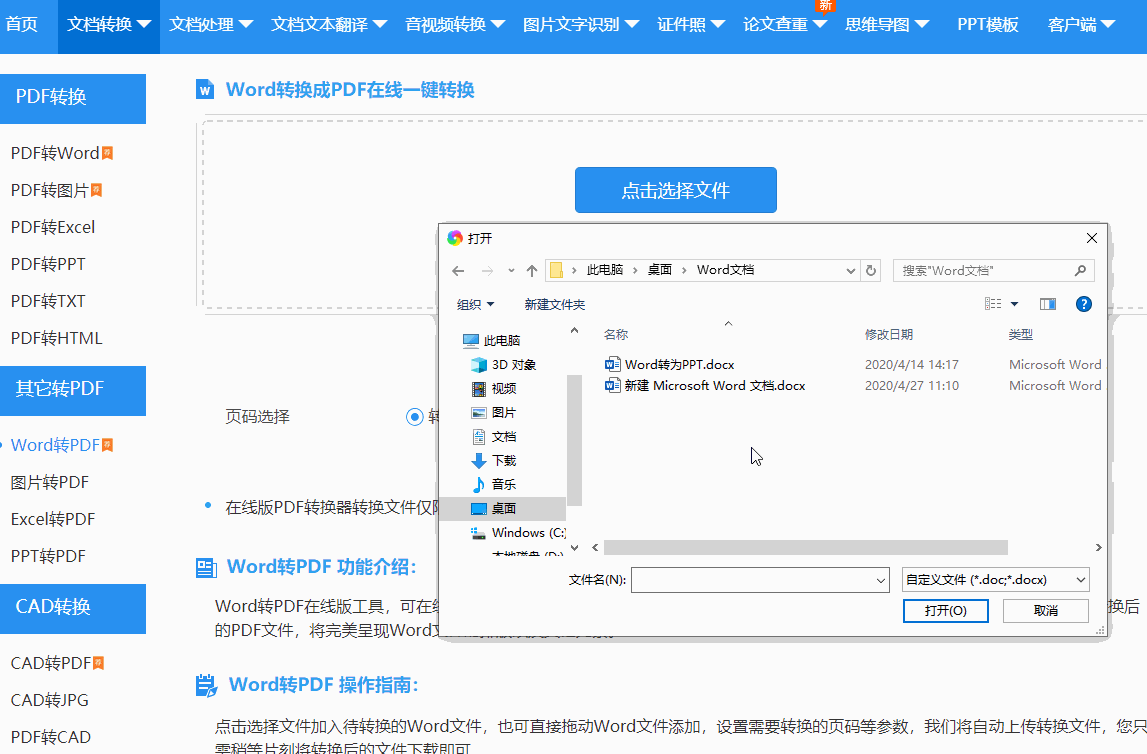Open PDF转TXT in sidebar

click(x=48, y=301)
